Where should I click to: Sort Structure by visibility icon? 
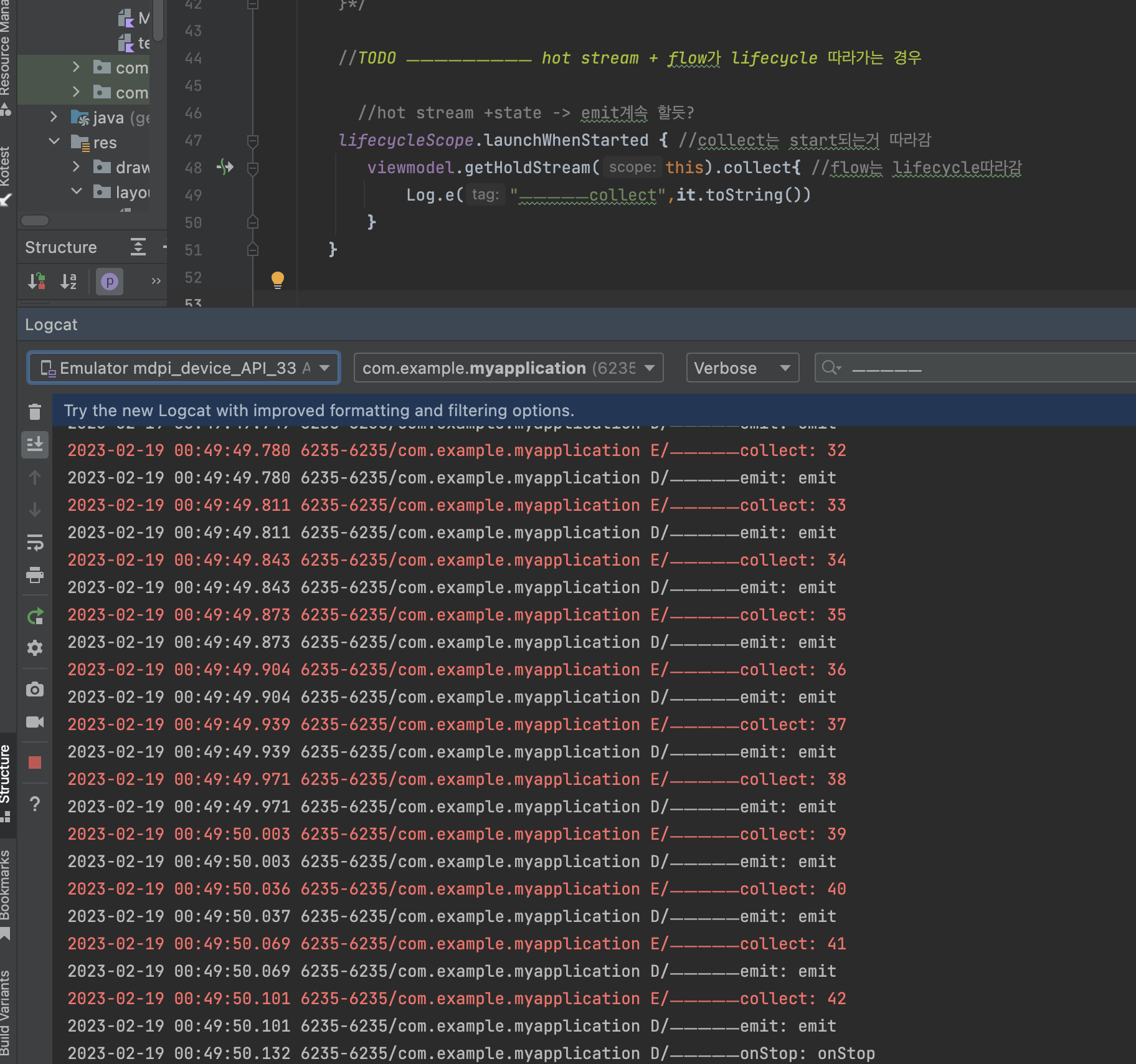coord(37,282)
